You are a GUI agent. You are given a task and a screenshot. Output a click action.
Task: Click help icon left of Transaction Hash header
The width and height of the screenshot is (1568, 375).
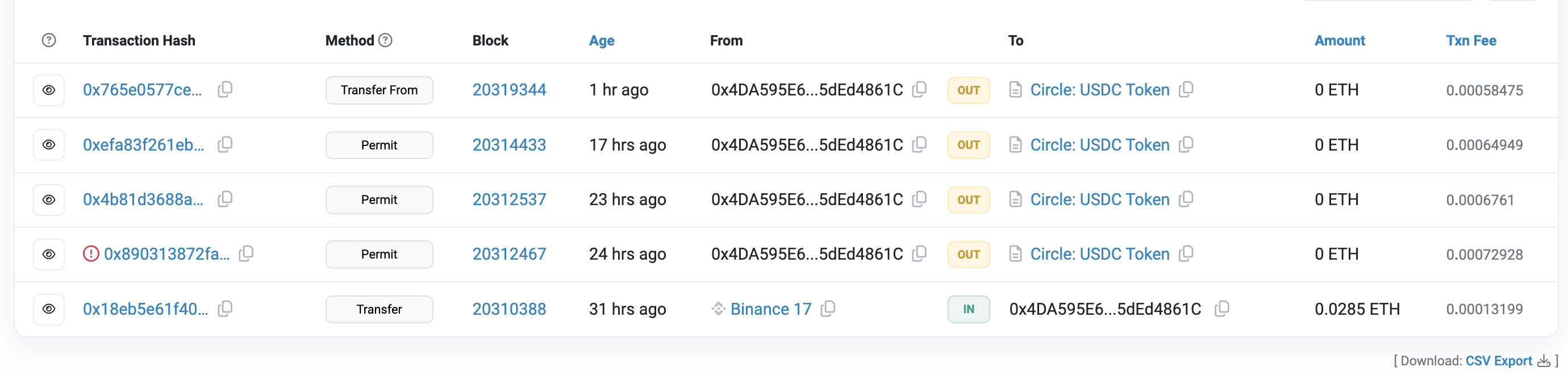click(x=49, y=40)
